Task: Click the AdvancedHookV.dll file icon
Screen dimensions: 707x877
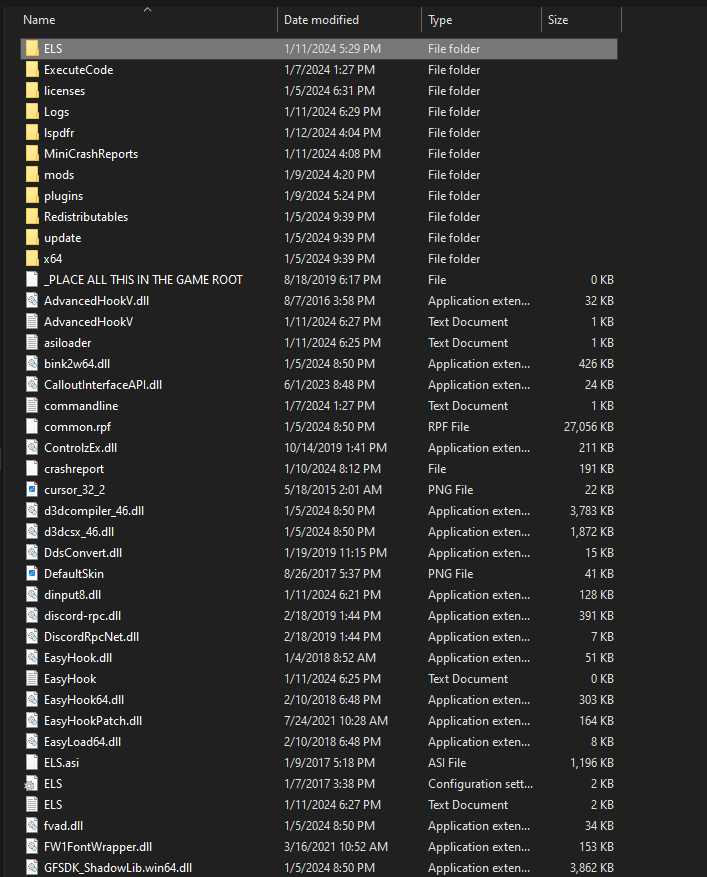Action: (x=32, y=301)
